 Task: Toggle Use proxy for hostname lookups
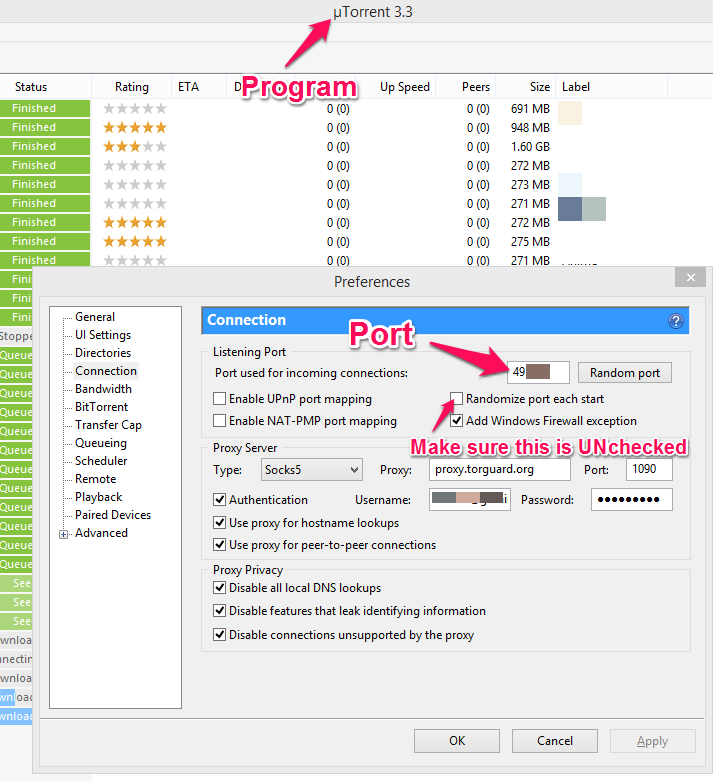(x=219, y=522)
